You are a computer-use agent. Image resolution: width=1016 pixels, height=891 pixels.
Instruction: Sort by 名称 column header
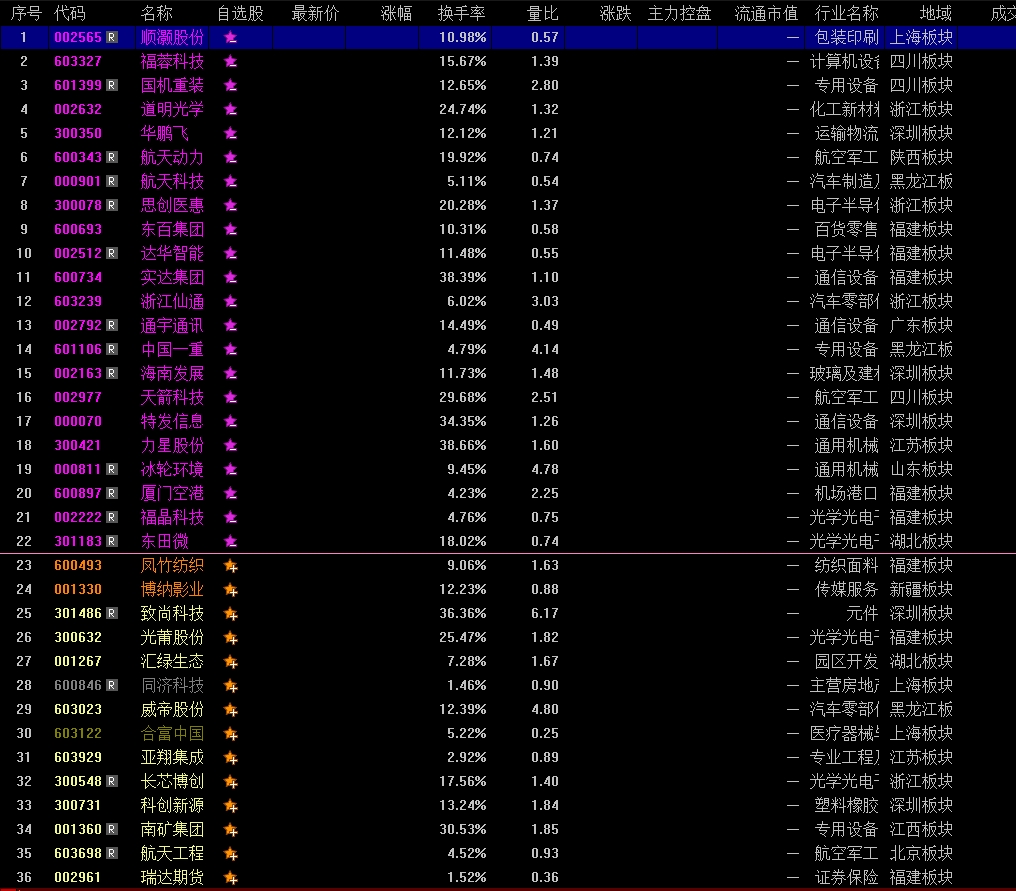pyautogui.click(x=156, y=13)
